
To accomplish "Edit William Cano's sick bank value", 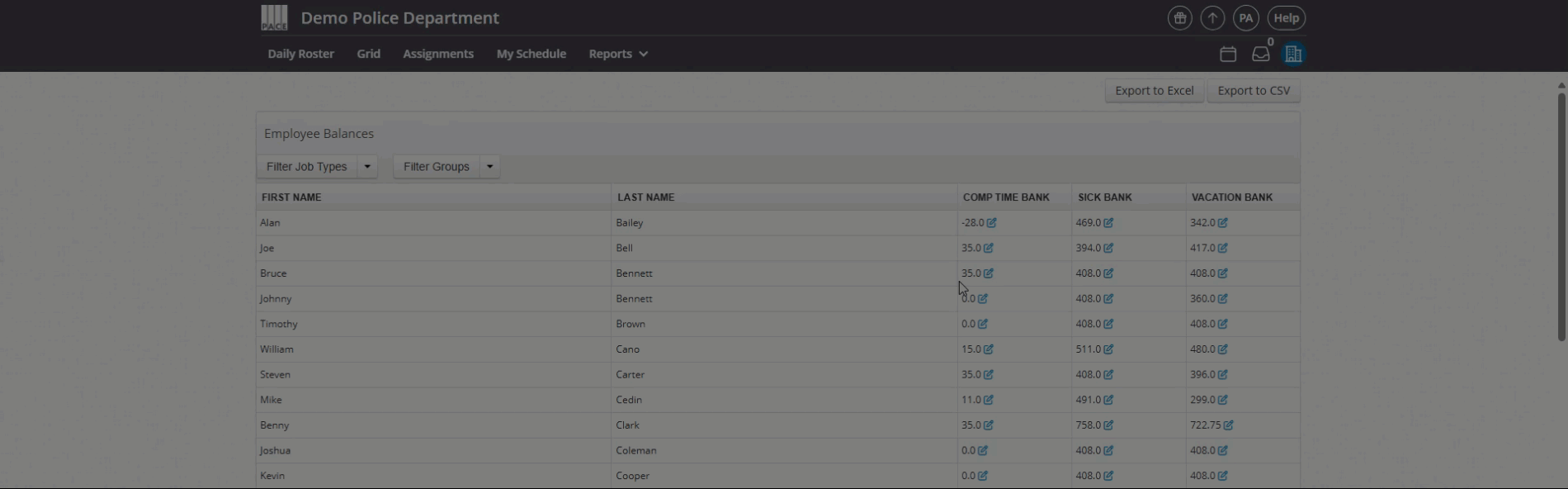I will tap(1108, 349).
